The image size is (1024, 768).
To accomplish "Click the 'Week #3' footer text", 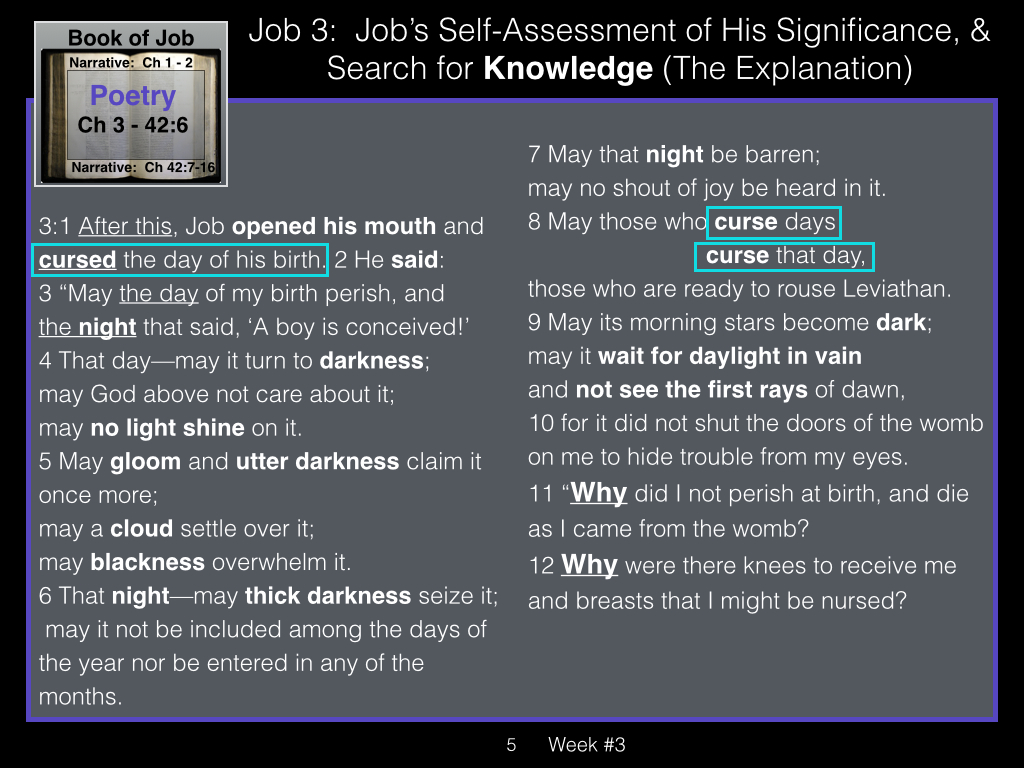I will coord(586,744).
